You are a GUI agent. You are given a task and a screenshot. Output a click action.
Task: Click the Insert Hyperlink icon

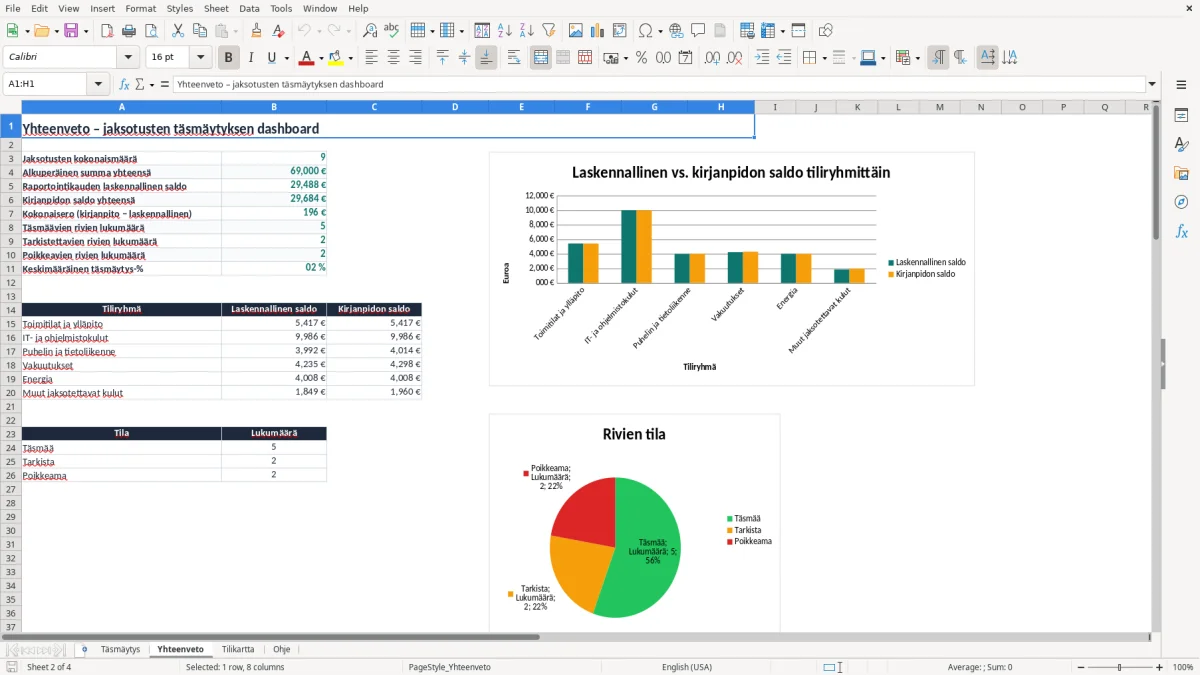pyautogui.click(x=676, y=31)
